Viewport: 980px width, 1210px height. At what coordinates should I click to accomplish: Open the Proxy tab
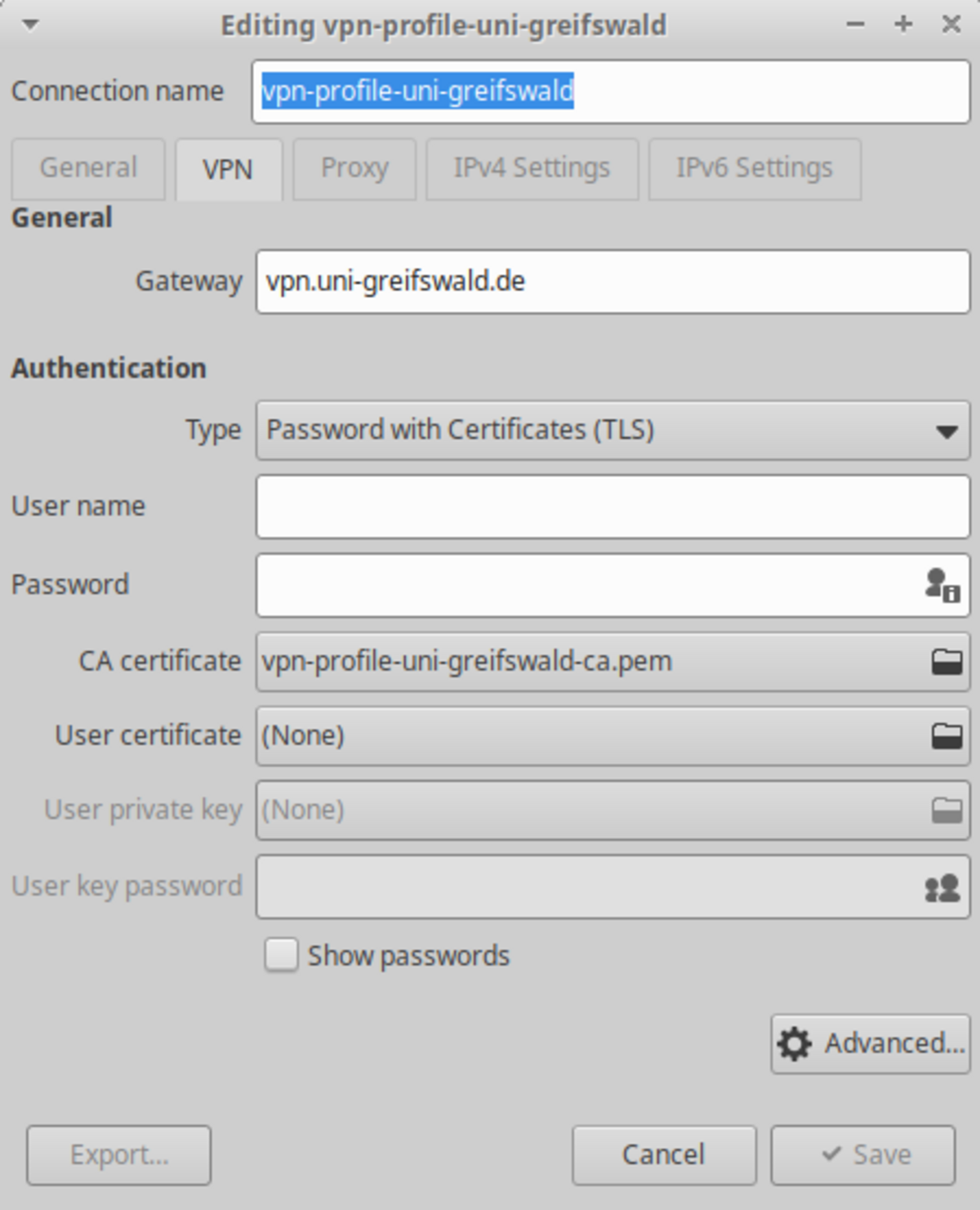[354, 168]
